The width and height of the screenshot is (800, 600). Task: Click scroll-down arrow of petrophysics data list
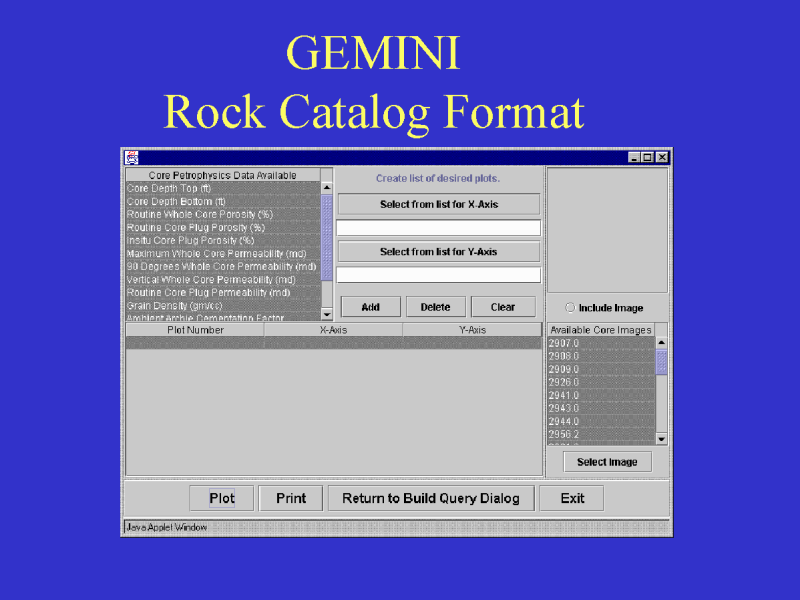tap(327, 314)
